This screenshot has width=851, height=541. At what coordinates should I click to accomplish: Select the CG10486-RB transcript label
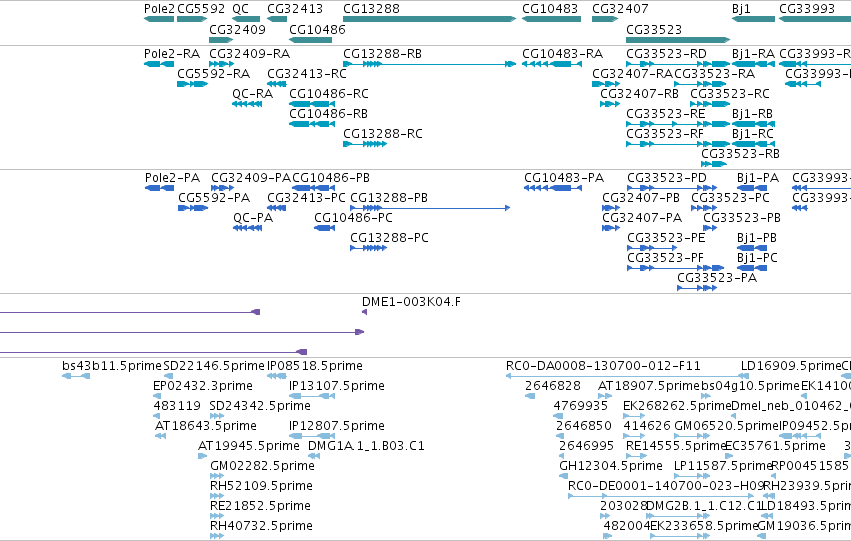pyautogui.click(x=328, y=114)
